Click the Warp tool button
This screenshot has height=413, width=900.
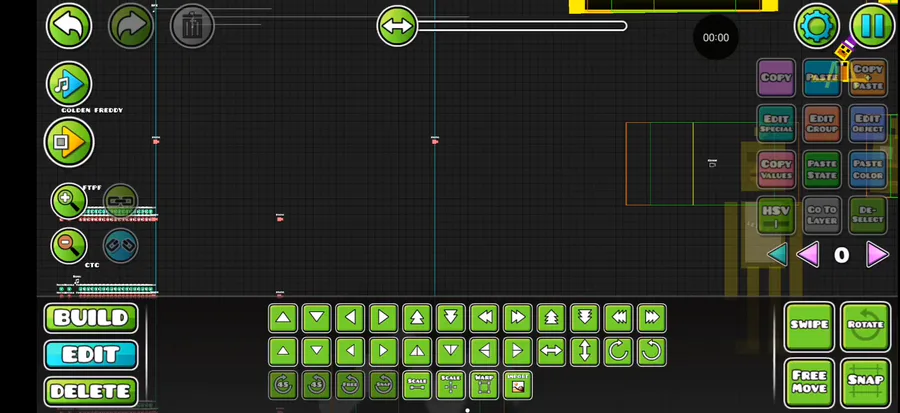[484, 385]
